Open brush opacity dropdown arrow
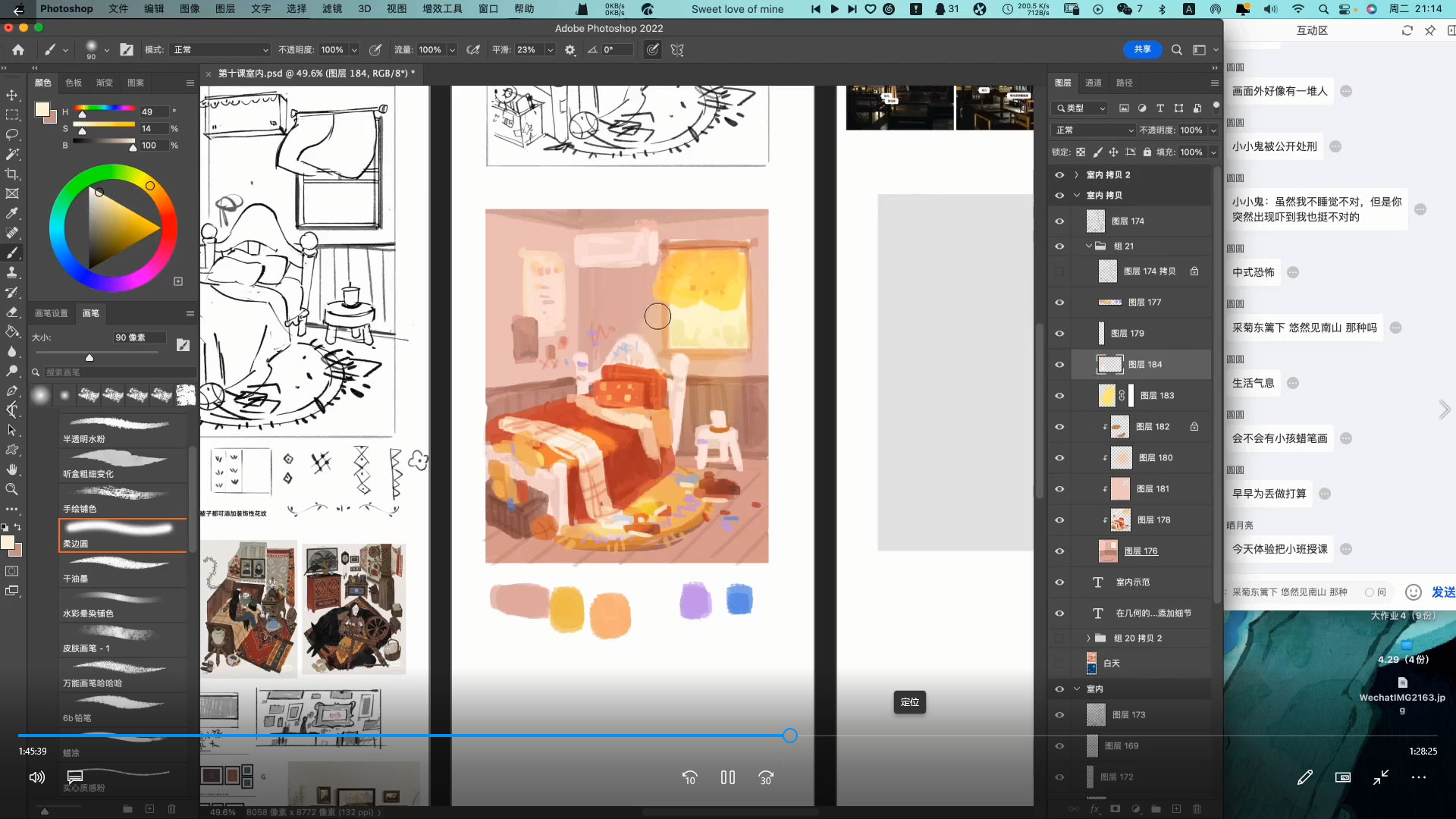This screenshot has width=1456, height=819. [x=353, y=49]
